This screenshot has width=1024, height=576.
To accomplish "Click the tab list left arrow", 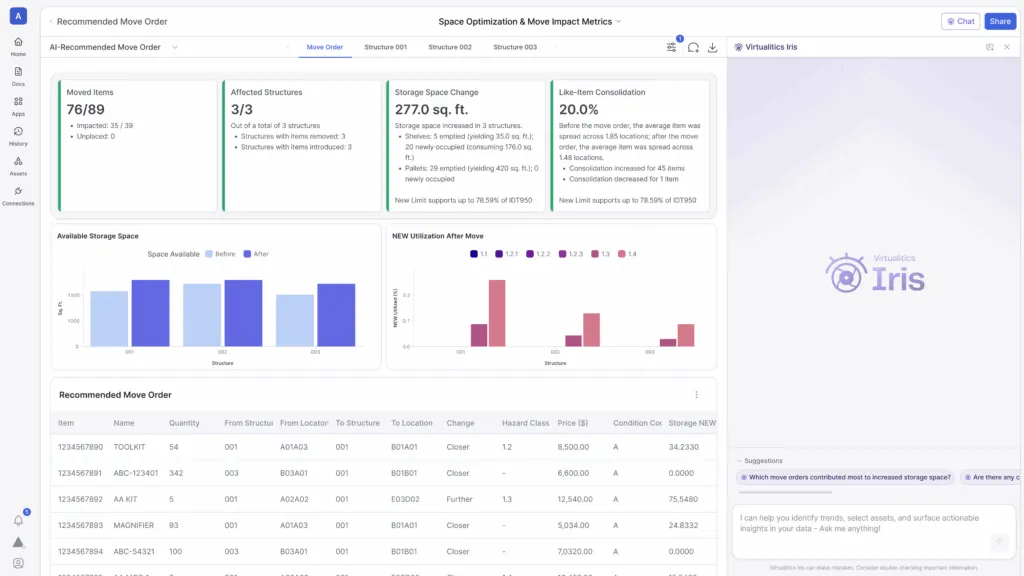I will [x=288, y=47].
